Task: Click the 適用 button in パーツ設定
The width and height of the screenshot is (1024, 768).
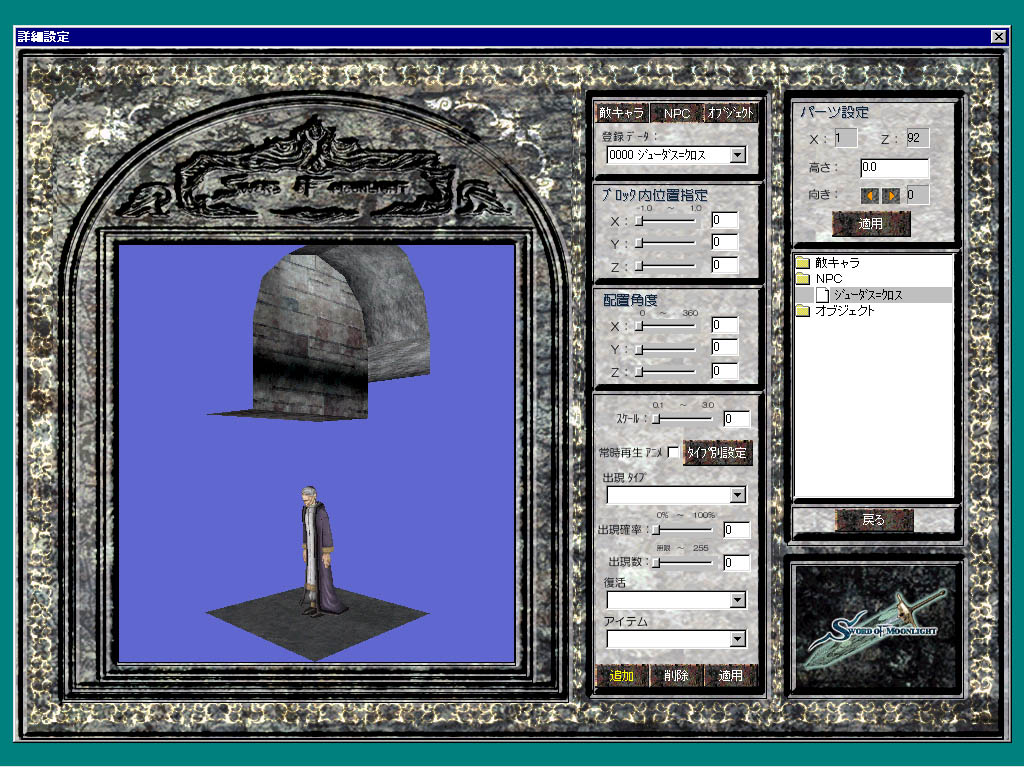Action: pyautogui.click(x=871, y=224)
